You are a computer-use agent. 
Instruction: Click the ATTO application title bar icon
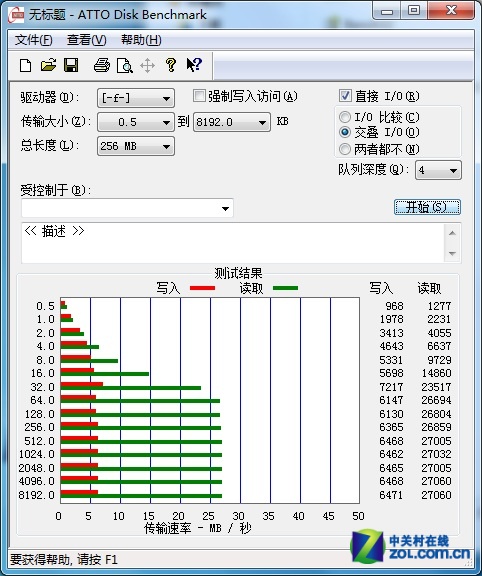(16, 15)
